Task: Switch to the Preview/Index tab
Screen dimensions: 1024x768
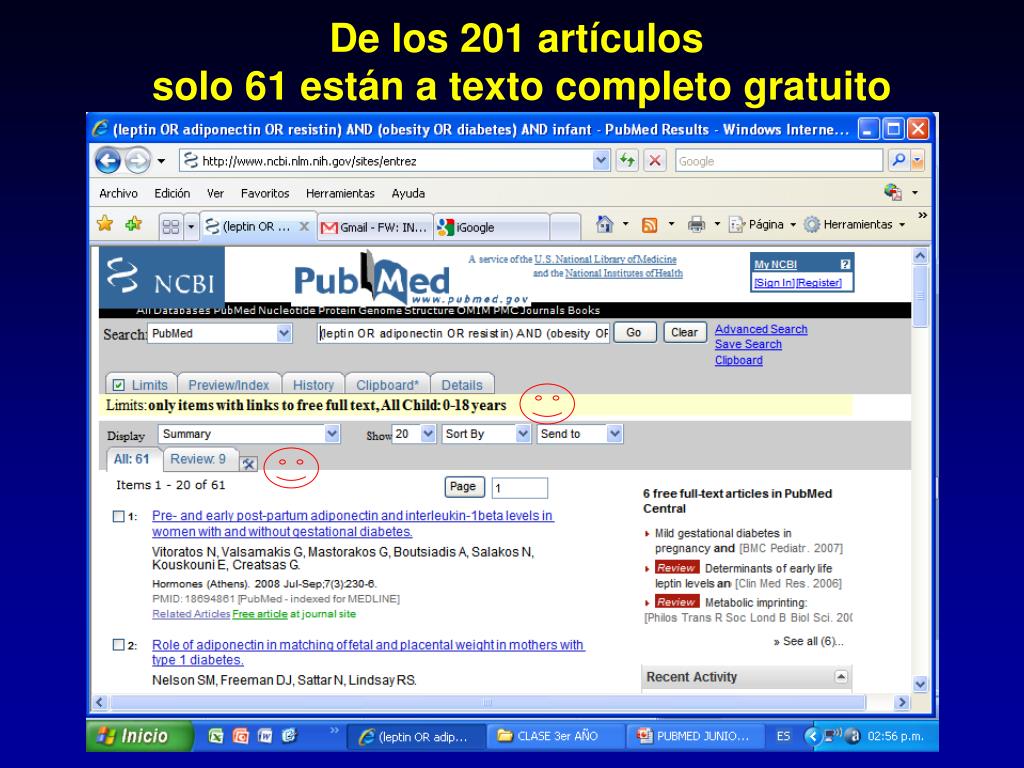Action: click(229, 385)
